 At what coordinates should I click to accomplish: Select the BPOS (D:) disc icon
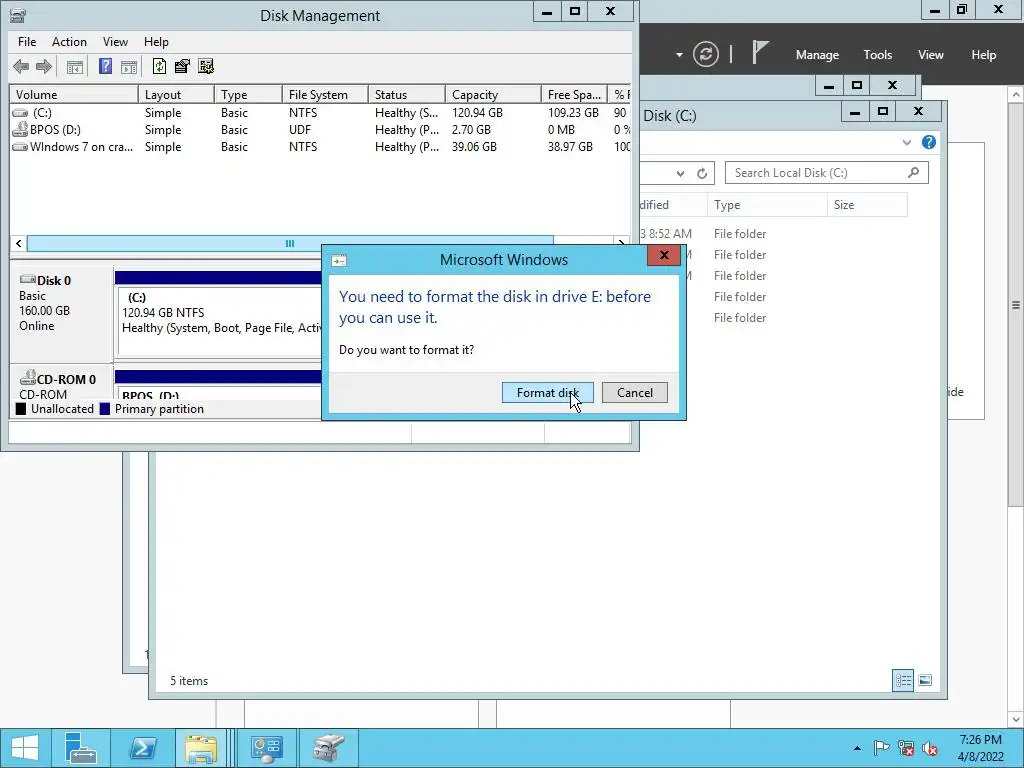(20, 129)
